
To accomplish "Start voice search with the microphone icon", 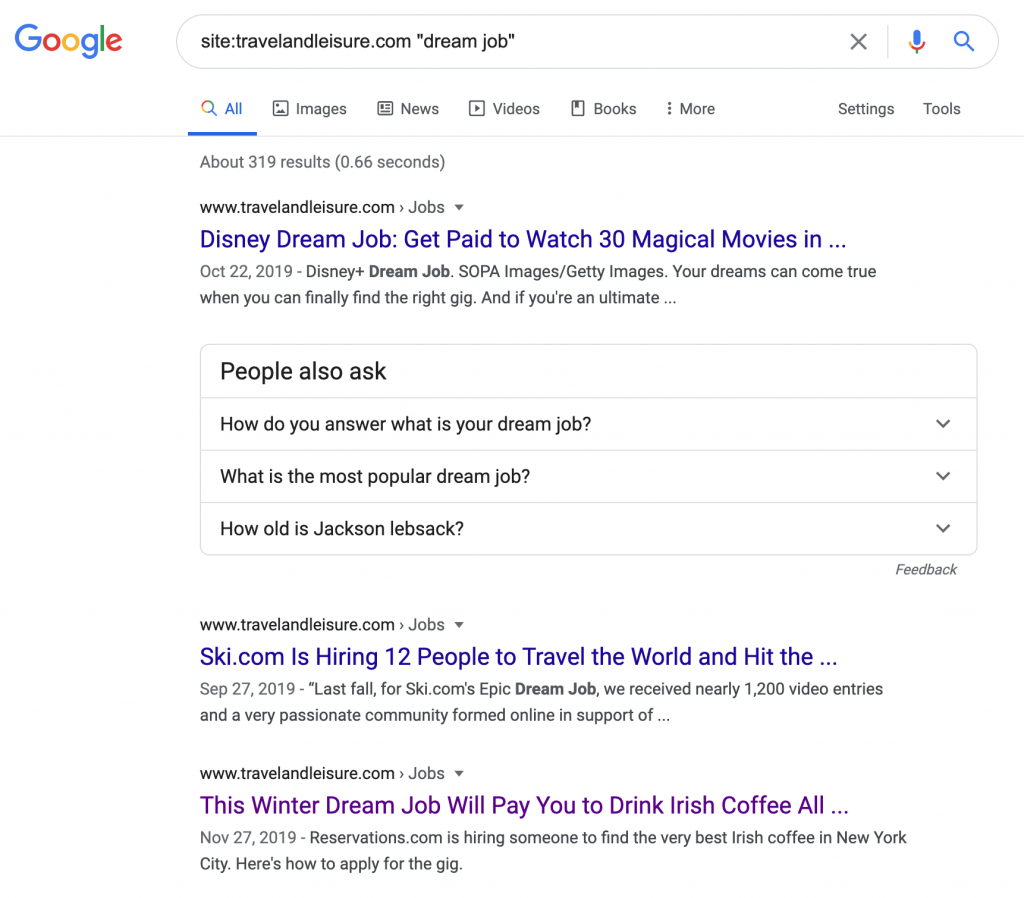I will click(x=916, y=42).
